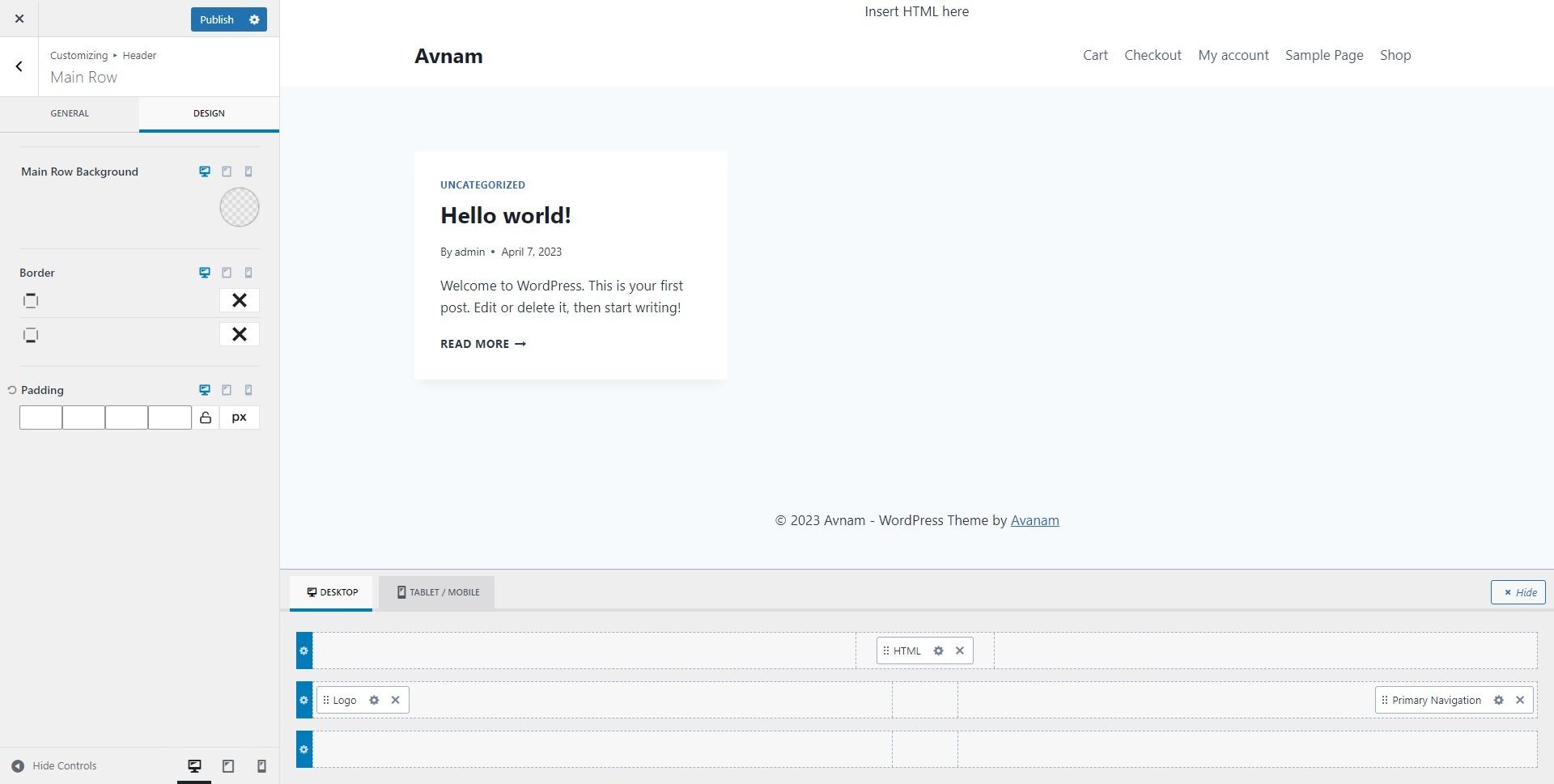1554x784 pixels.
Task: Open main row settings gear
Action: pyautogui.click(x=304, y=700)
